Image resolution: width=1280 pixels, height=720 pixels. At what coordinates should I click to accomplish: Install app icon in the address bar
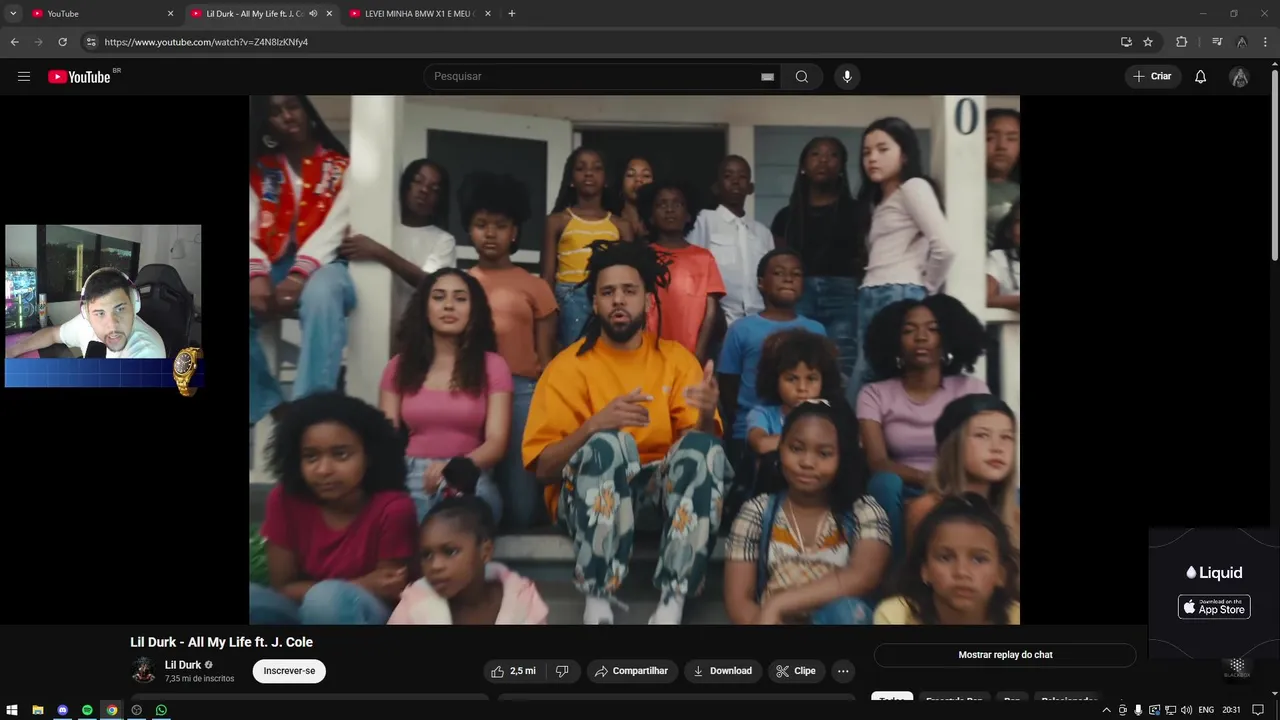coord(1126,42)
